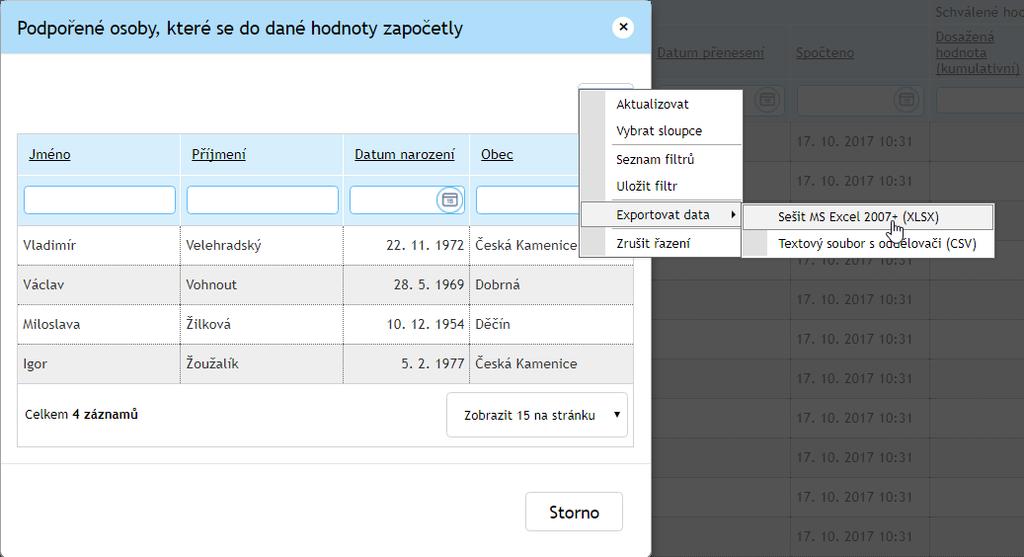Viewport: 1024px width, 557px height.
Task: Select the Vohnout surname cell
Action: [261, 285]
